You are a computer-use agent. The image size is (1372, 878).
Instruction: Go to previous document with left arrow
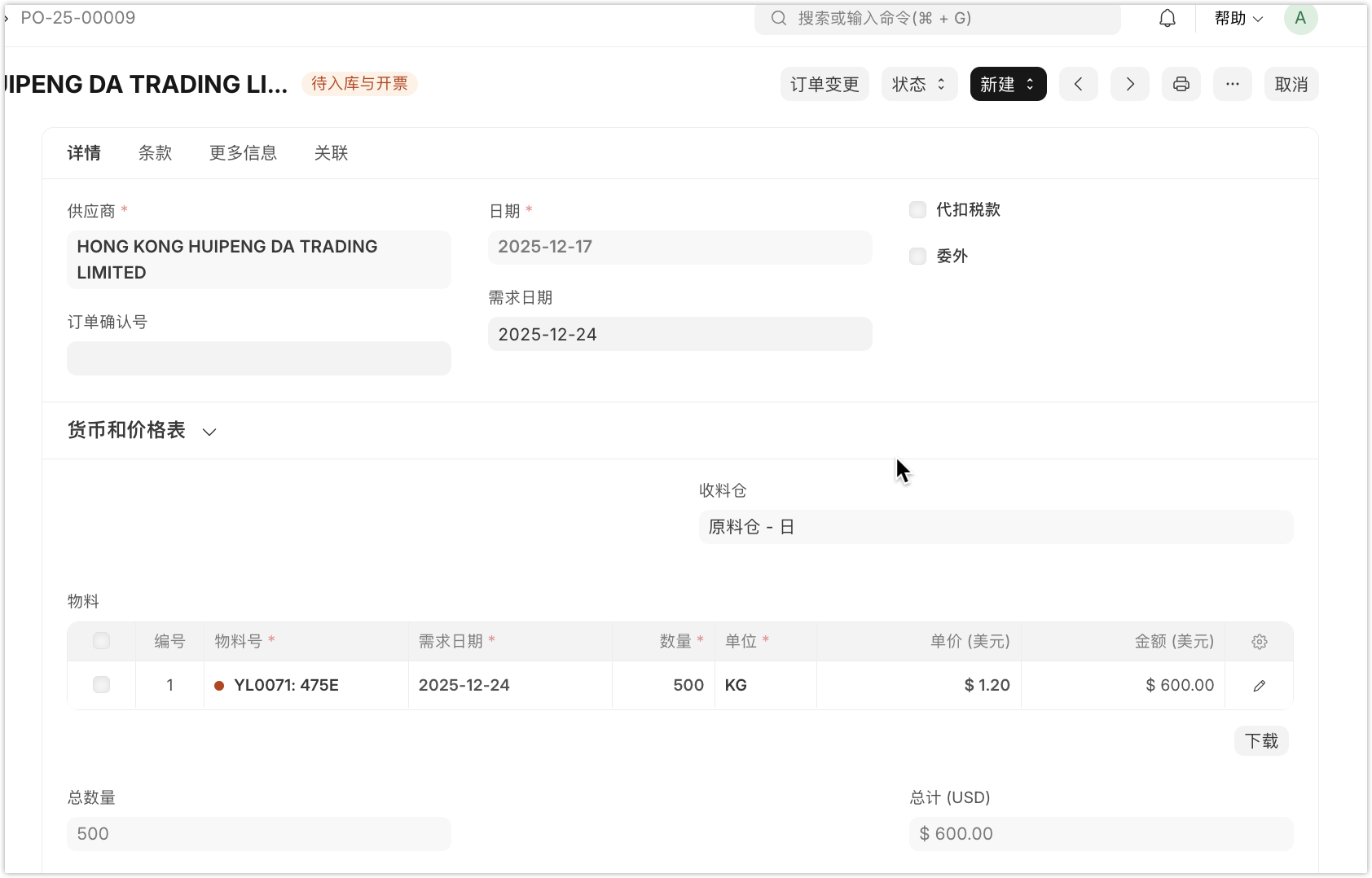coord(1078,84)
